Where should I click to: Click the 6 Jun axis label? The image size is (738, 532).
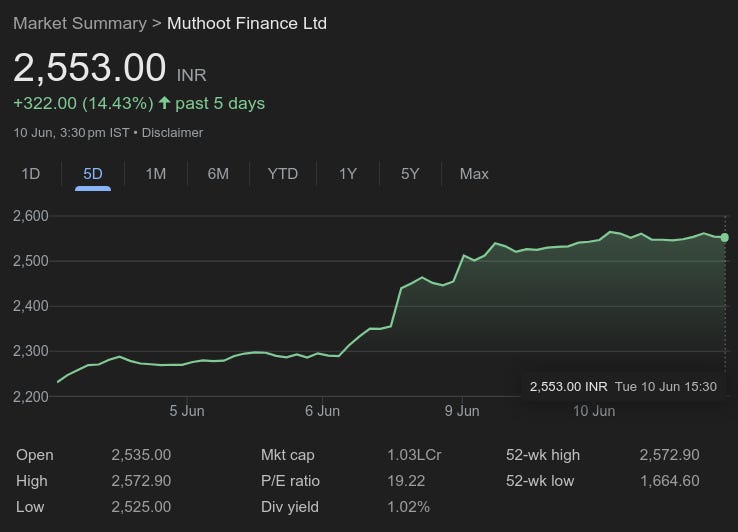click(x=322, y=411)
